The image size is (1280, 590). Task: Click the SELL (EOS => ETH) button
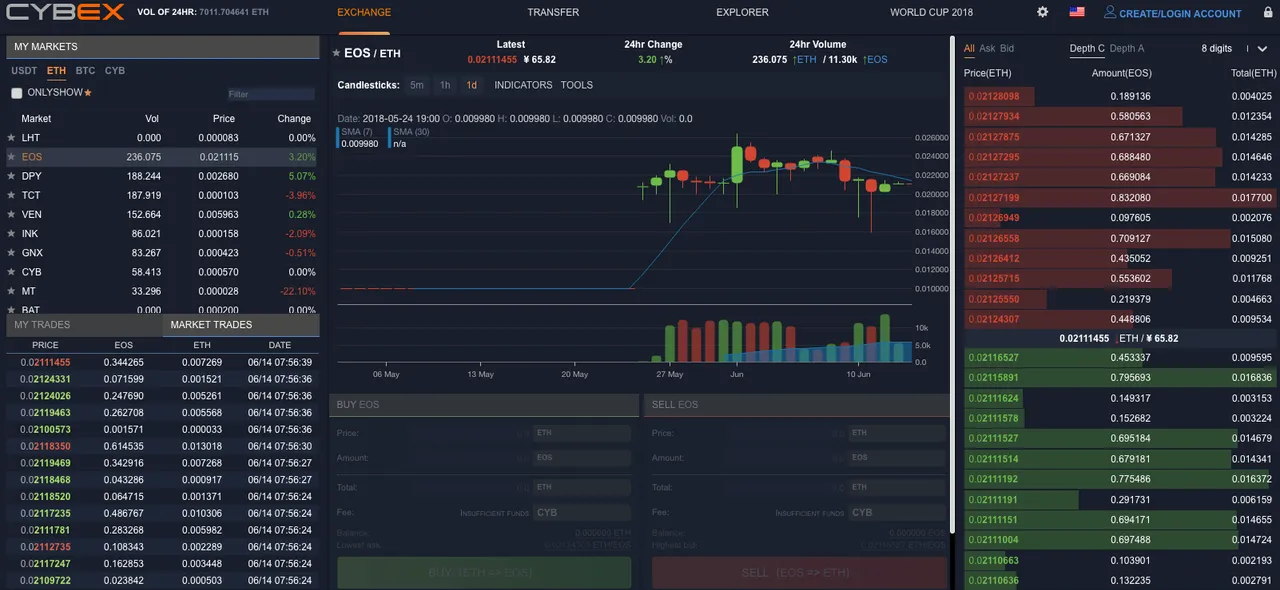point(799,572)
